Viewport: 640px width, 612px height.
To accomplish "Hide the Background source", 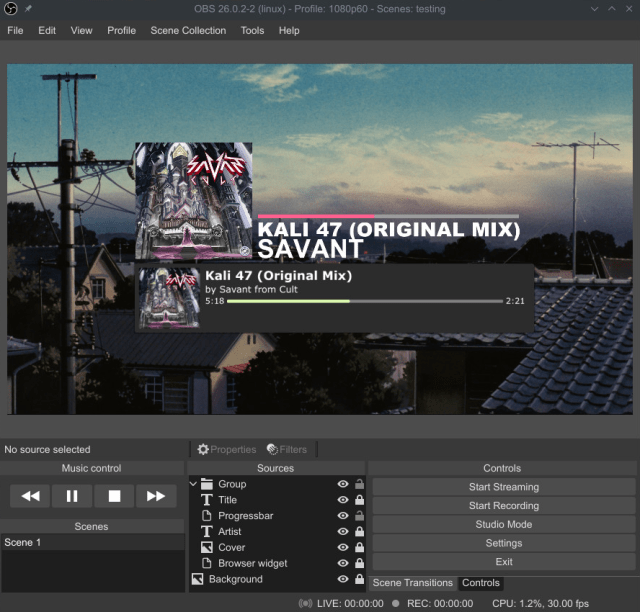I will point(343,579).
